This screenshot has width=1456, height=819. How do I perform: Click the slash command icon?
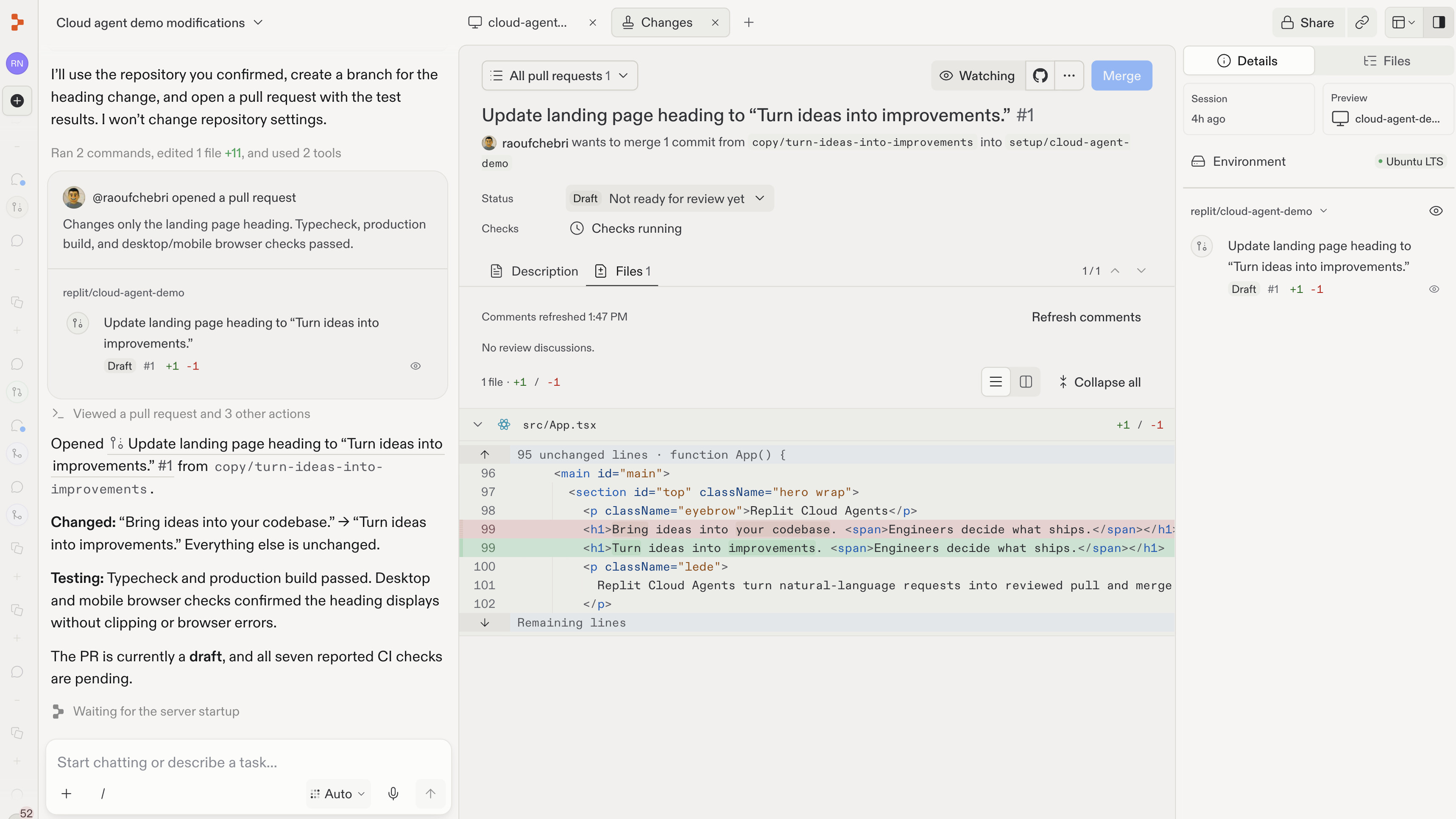pos(103,794)
